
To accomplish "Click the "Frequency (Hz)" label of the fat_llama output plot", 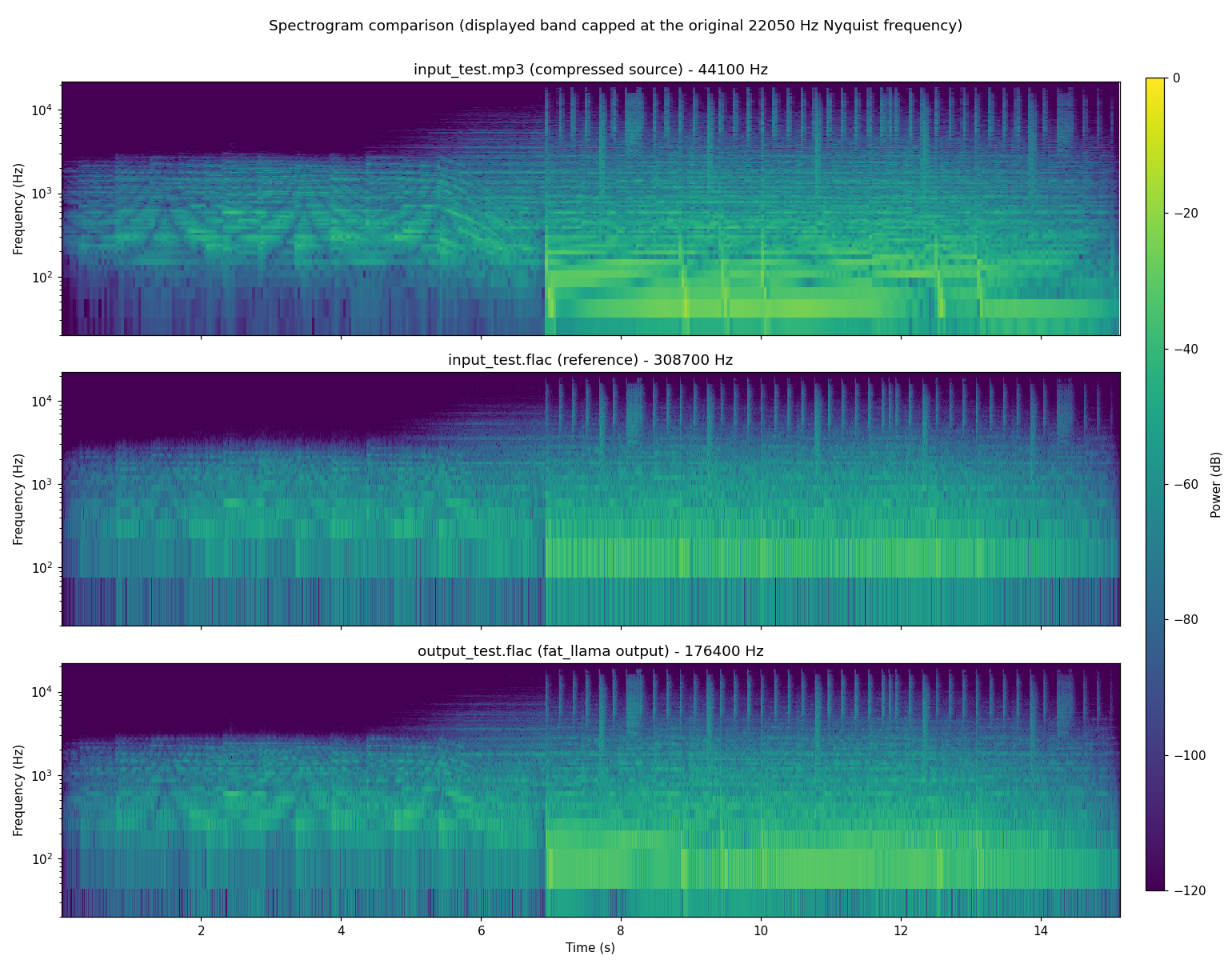I will (x=19, y=790).
